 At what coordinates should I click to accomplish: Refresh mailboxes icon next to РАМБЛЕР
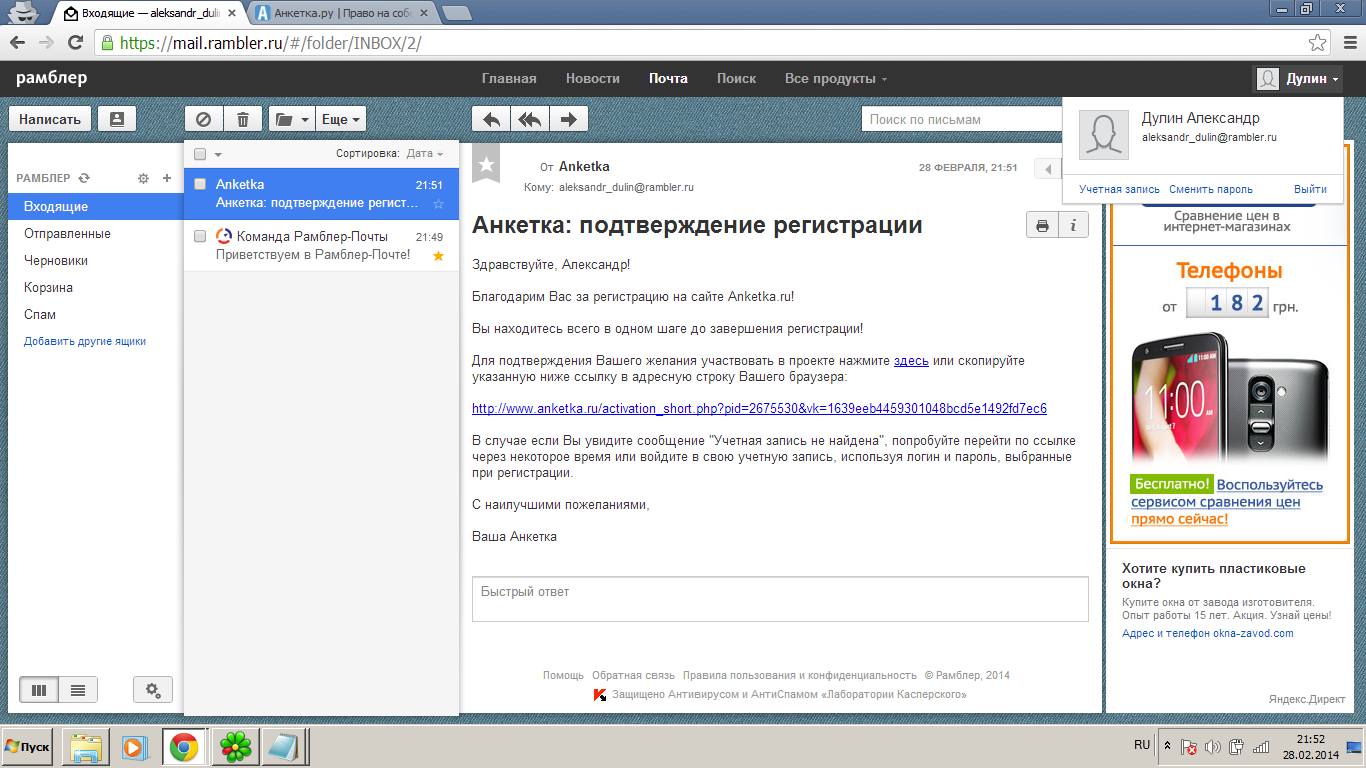tap(84, 178)
